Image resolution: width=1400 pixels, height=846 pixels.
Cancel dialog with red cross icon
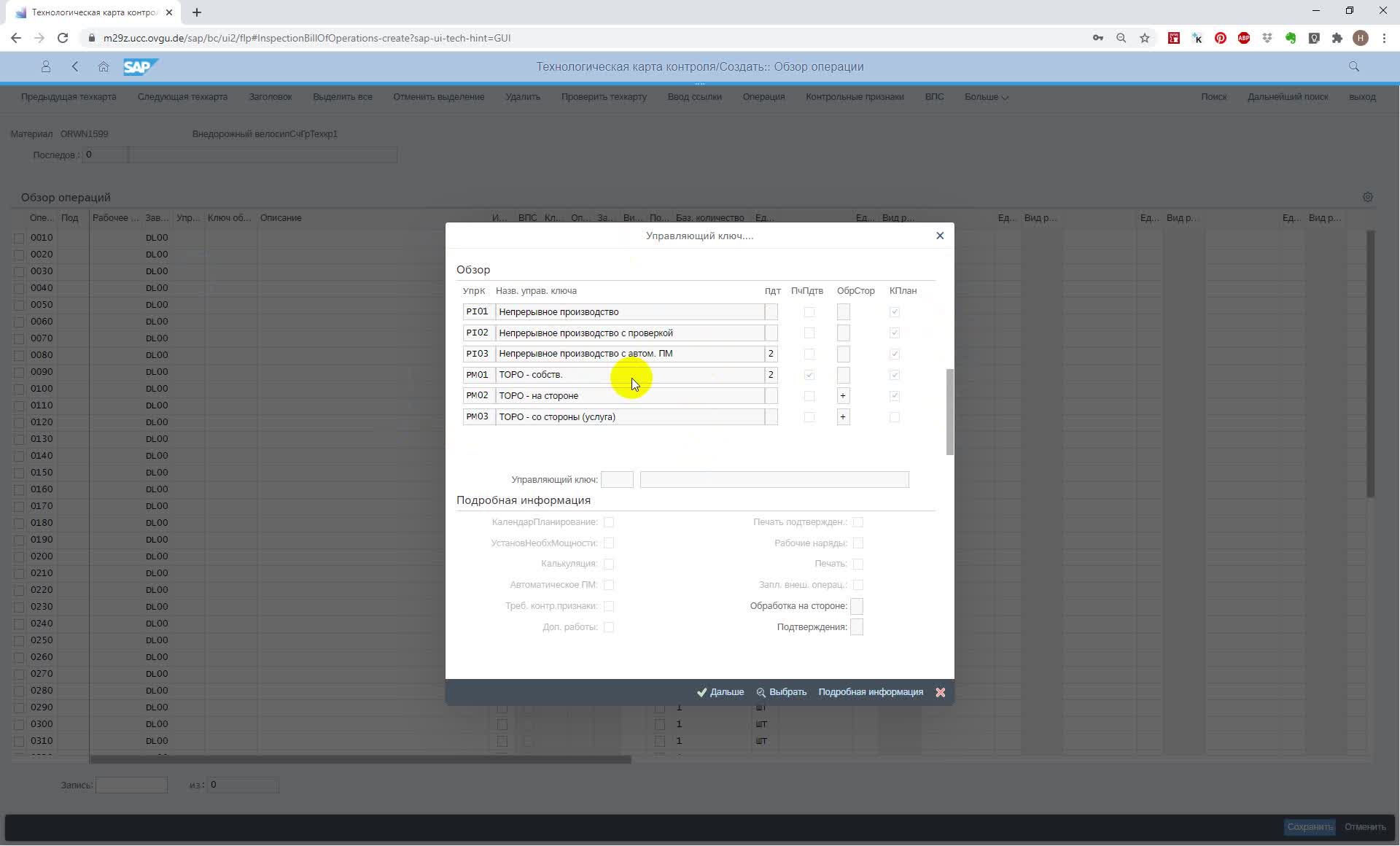point(941,692)
